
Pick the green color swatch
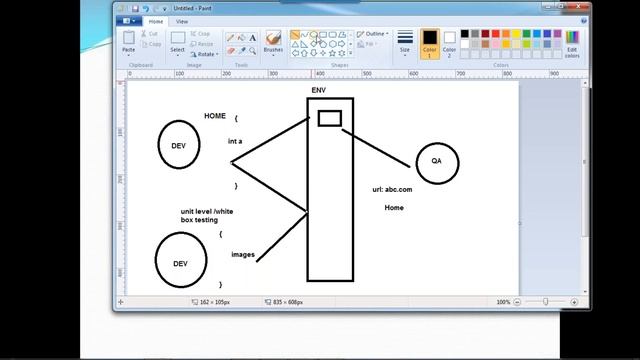[527, 33]
